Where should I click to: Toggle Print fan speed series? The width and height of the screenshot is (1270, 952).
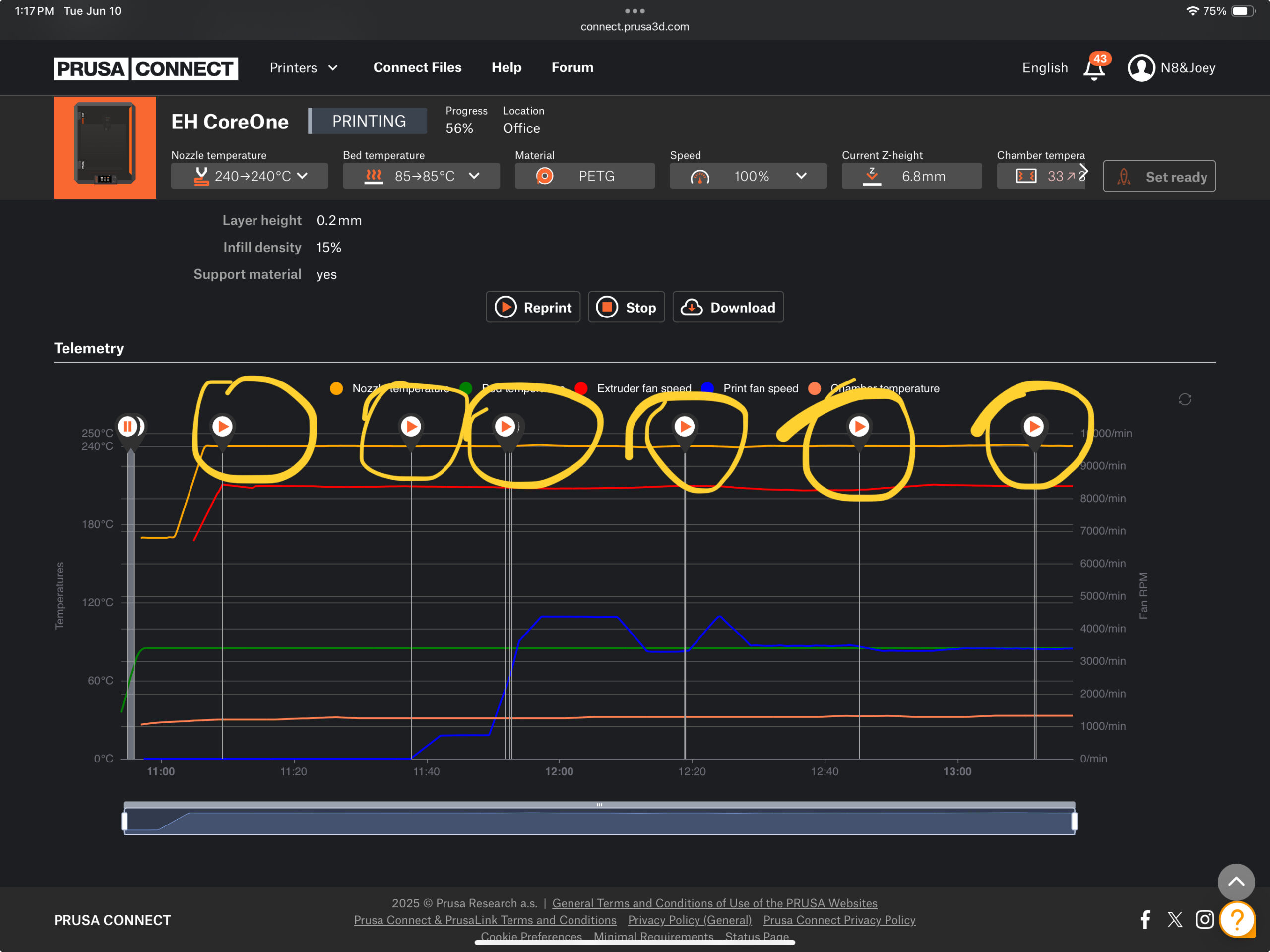[x=750, y=389]
